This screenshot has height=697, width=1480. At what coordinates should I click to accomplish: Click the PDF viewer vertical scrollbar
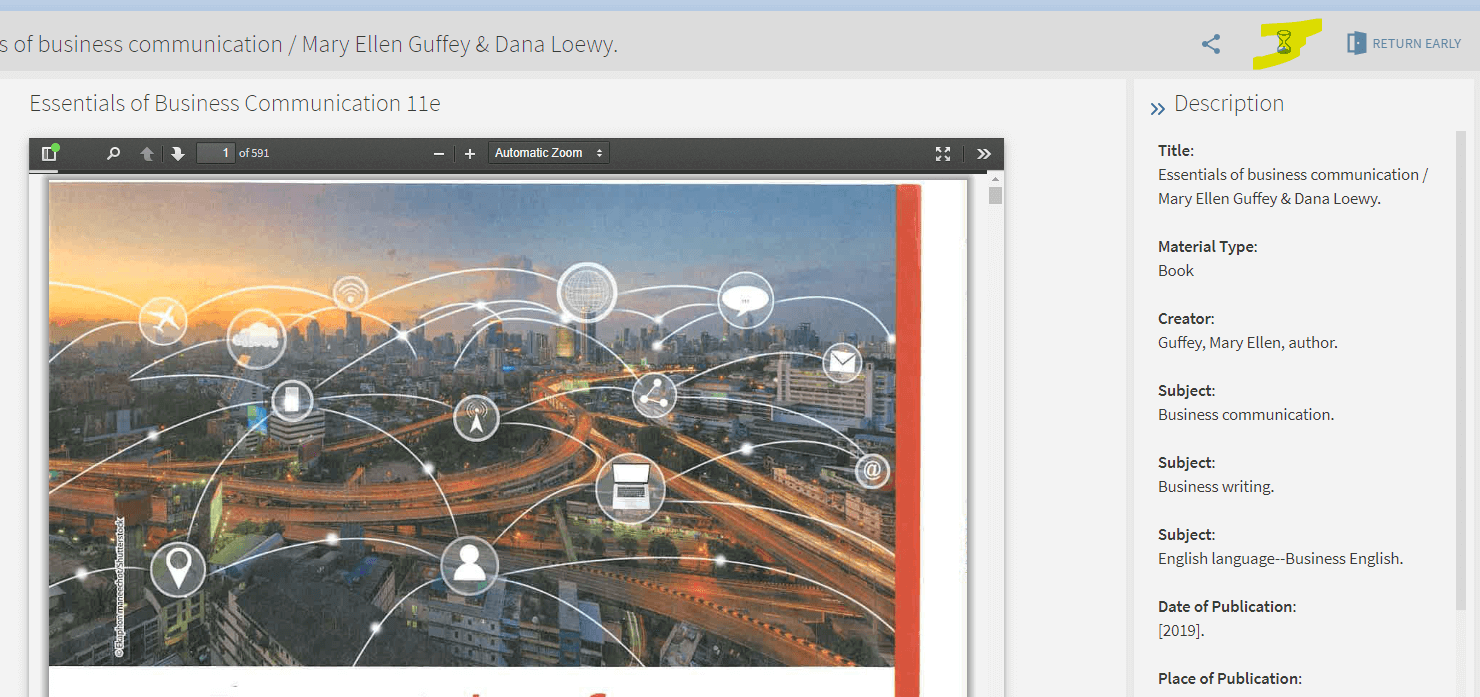click(995, 194)
